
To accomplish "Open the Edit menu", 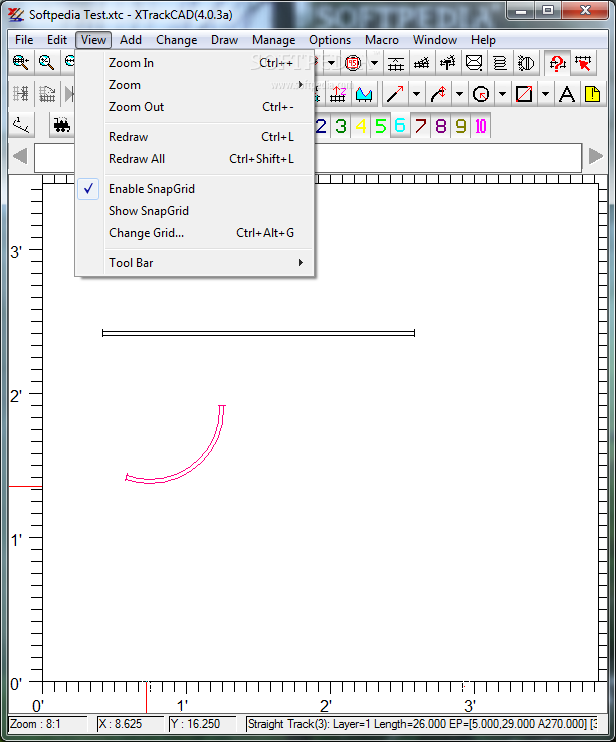I will [57, 40].
